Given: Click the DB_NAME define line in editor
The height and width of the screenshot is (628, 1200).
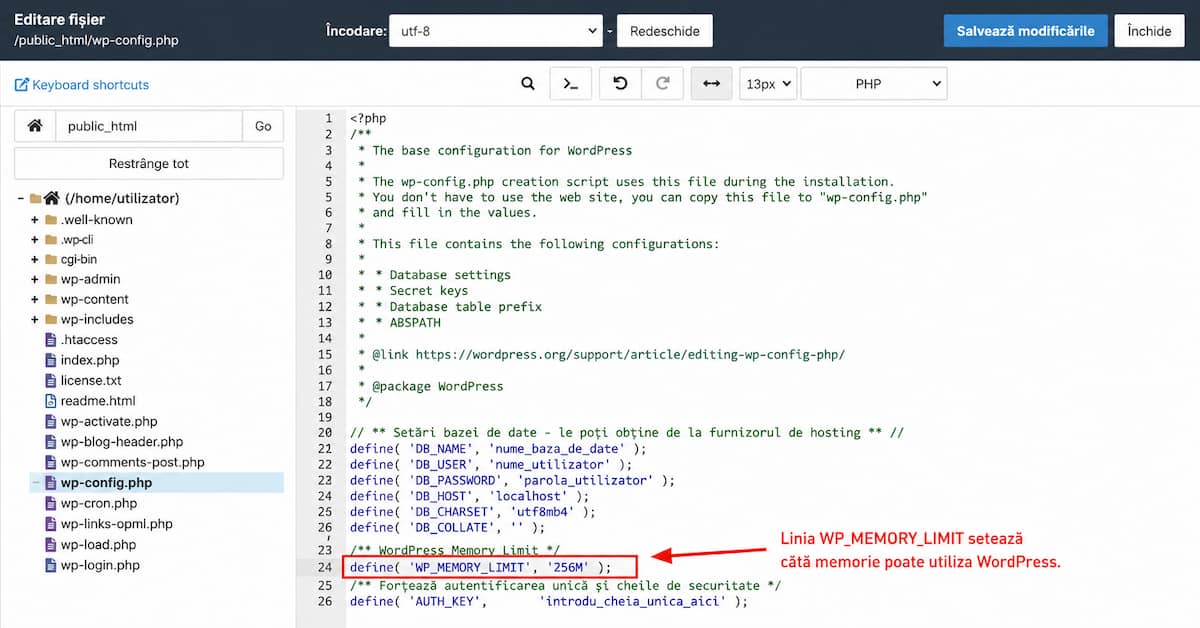Looking at the screenshot, I should pos(498,448).
